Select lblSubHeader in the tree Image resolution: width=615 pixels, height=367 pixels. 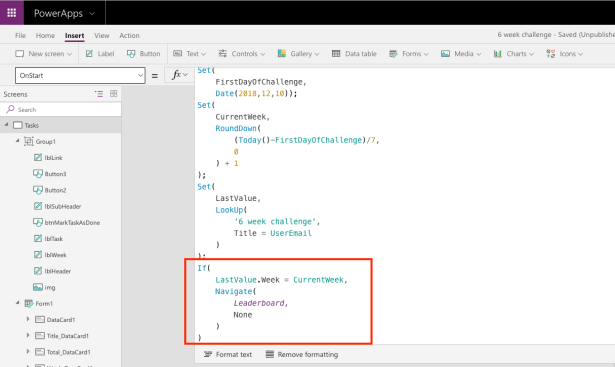click(63, 206)
